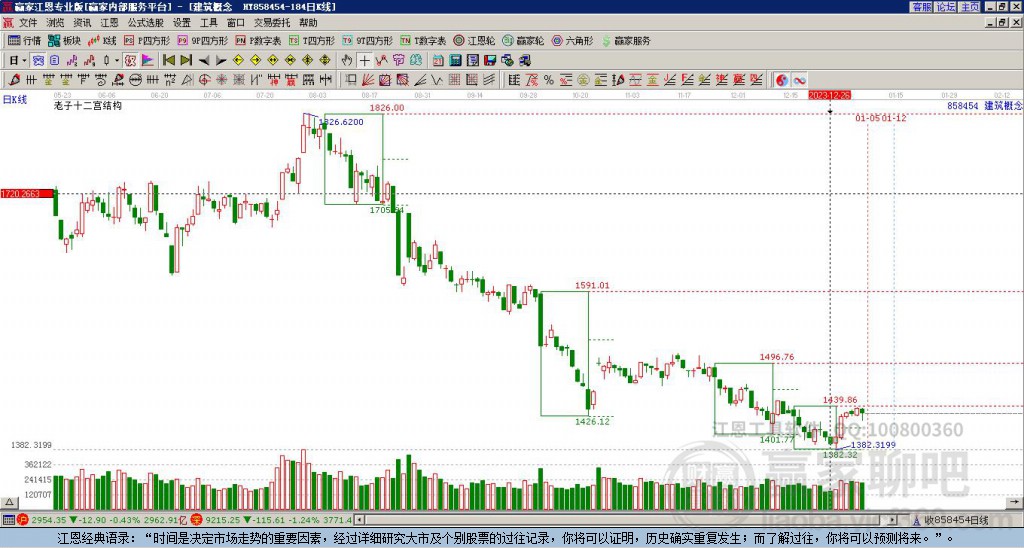This screenshot has height=548, width=1024.
Task: Click the 日K线 period label
Action: (x=15, y=99)
